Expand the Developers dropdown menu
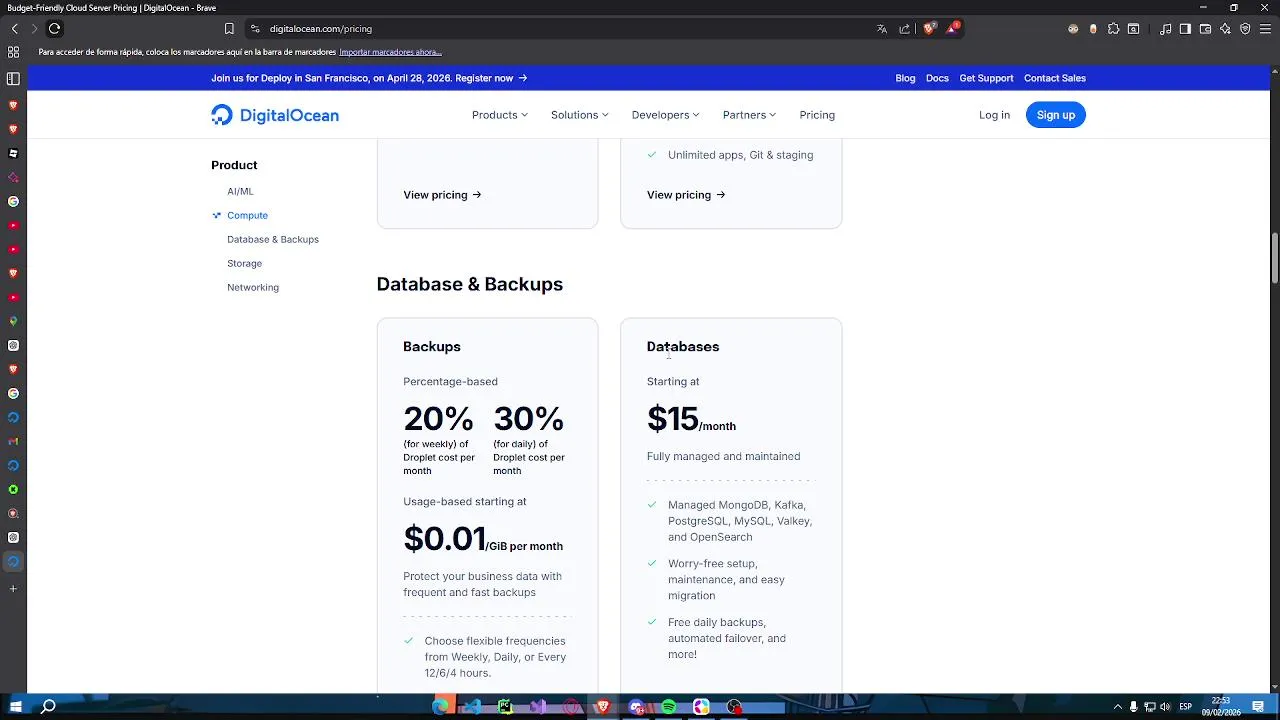 (666, 115)
